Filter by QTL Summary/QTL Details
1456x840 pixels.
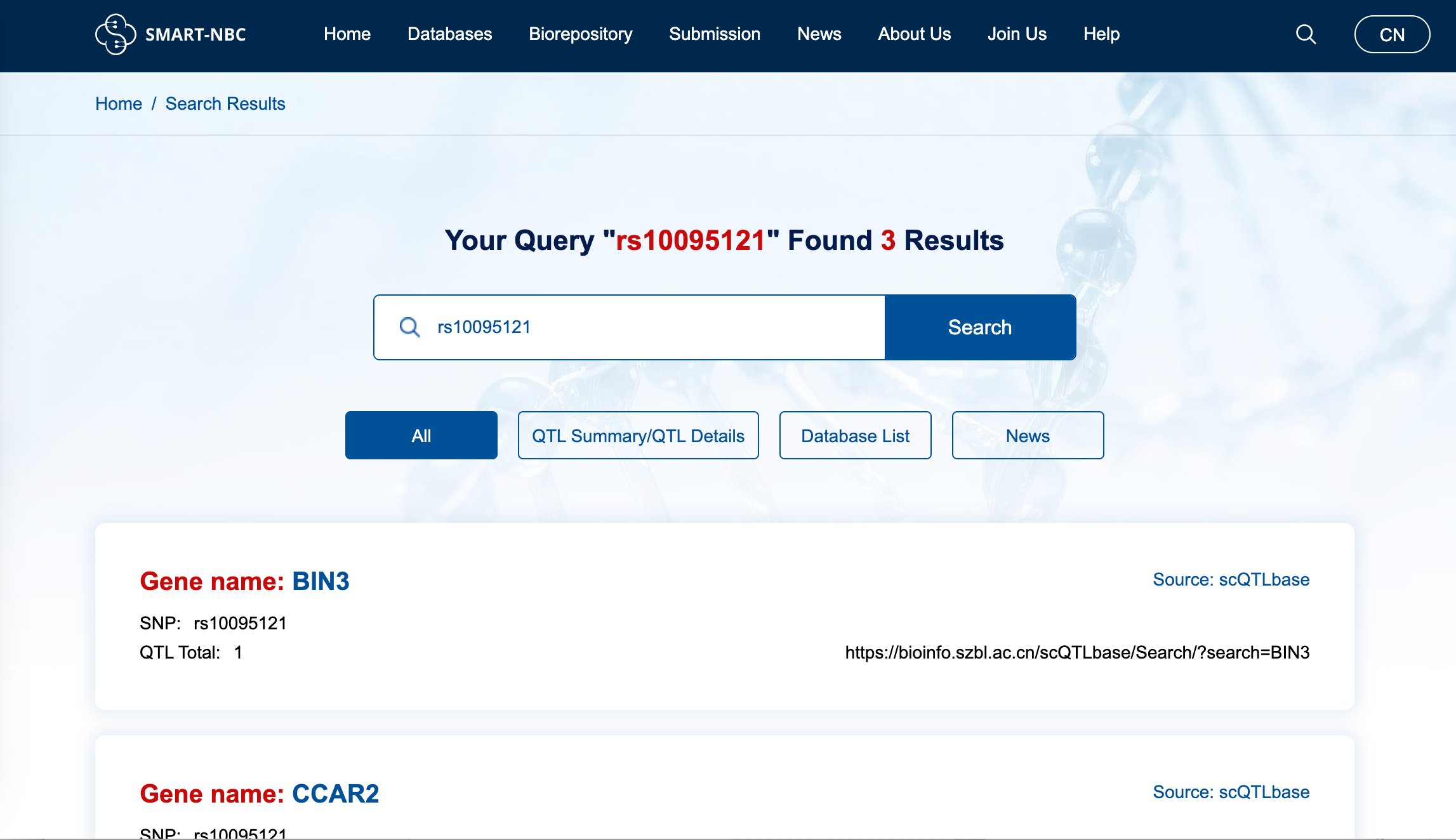[638, 436]
